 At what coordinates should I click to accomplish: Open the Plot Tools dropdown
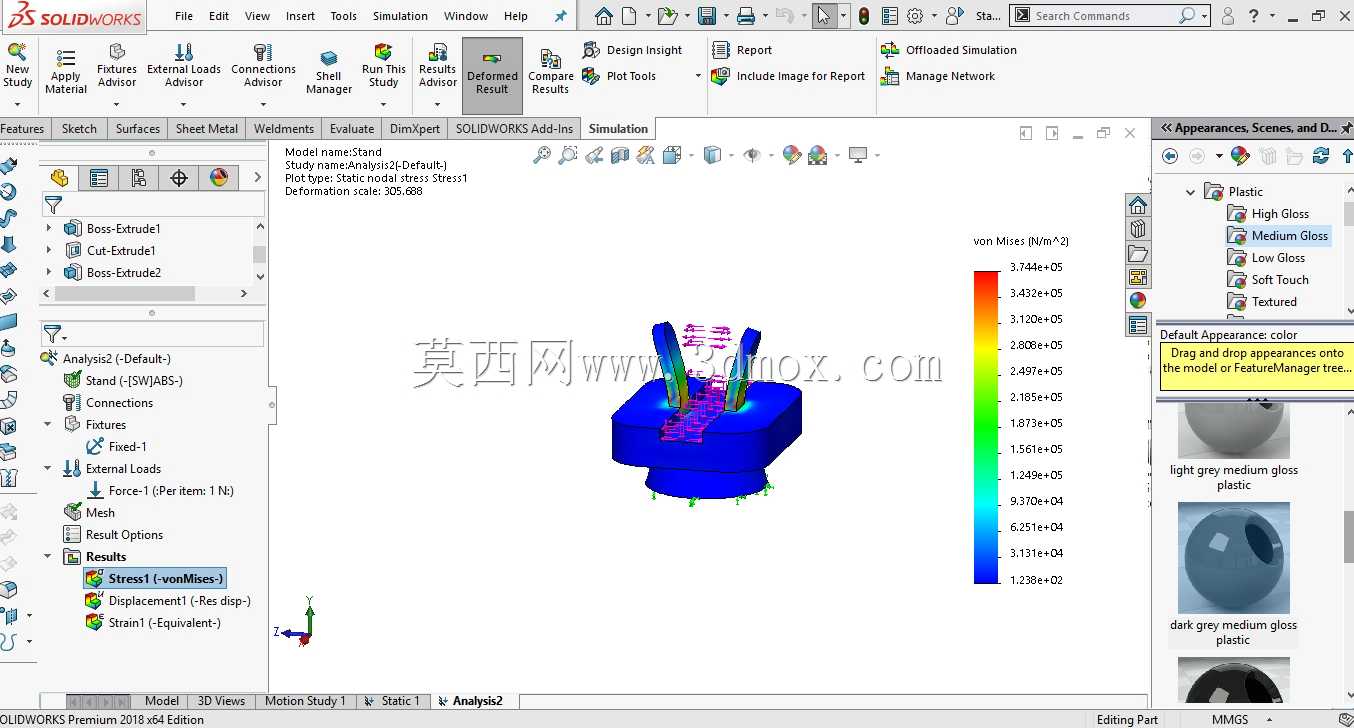(x=698, y=76)
